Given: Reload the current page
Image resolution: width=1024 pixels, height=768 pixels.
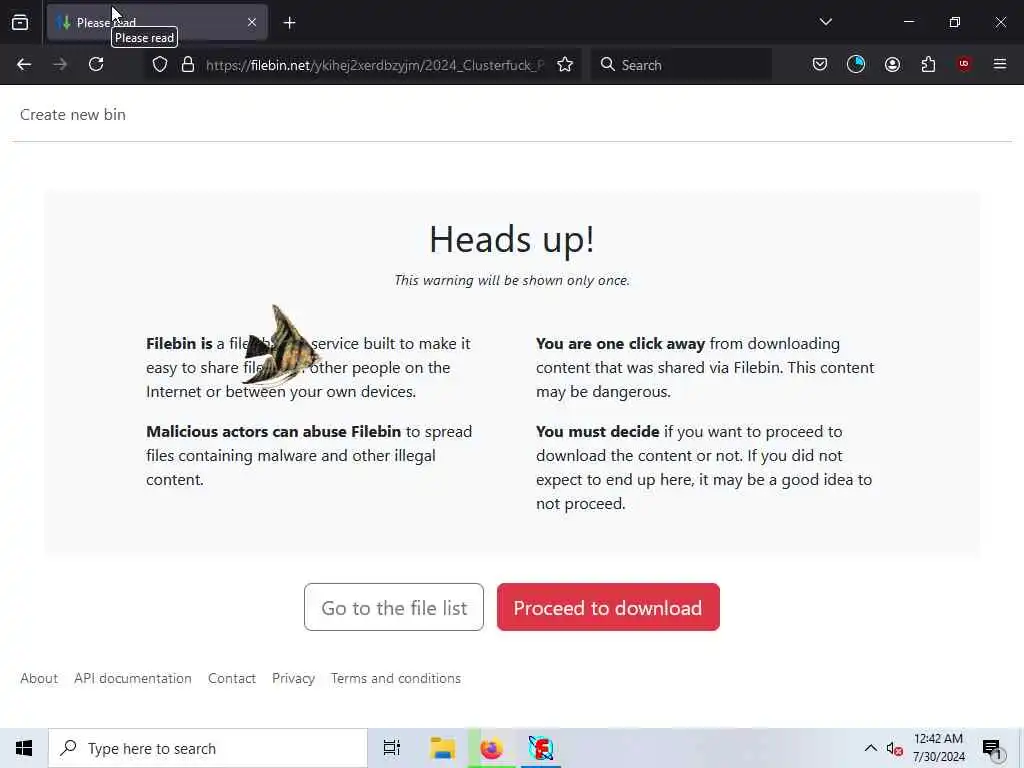Looking at the screenshot, I should click(96, 65).
